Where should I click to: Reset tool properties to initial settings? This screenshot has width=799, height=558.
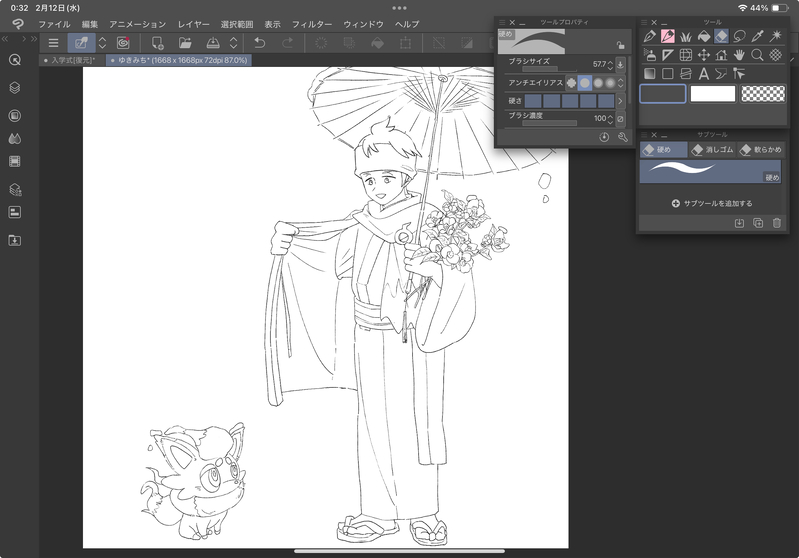click(x=604, y=137)
